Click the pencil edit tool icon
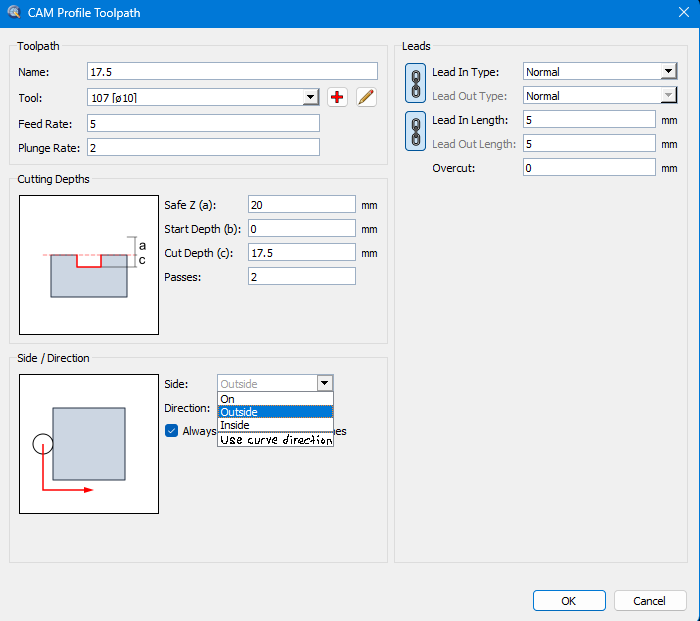This screenshot has width=700, height=621. coord(366,97)
